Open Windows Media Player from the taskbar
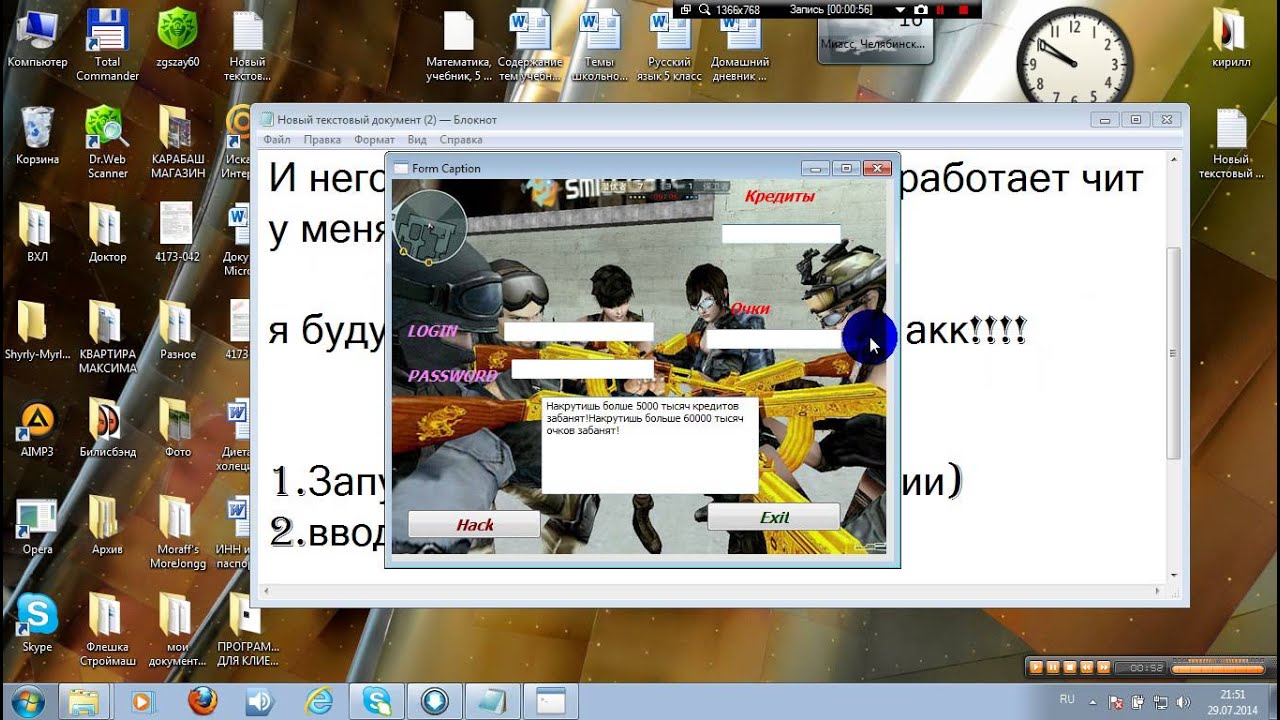1280x720 pixels. click(x=141, y=700)
